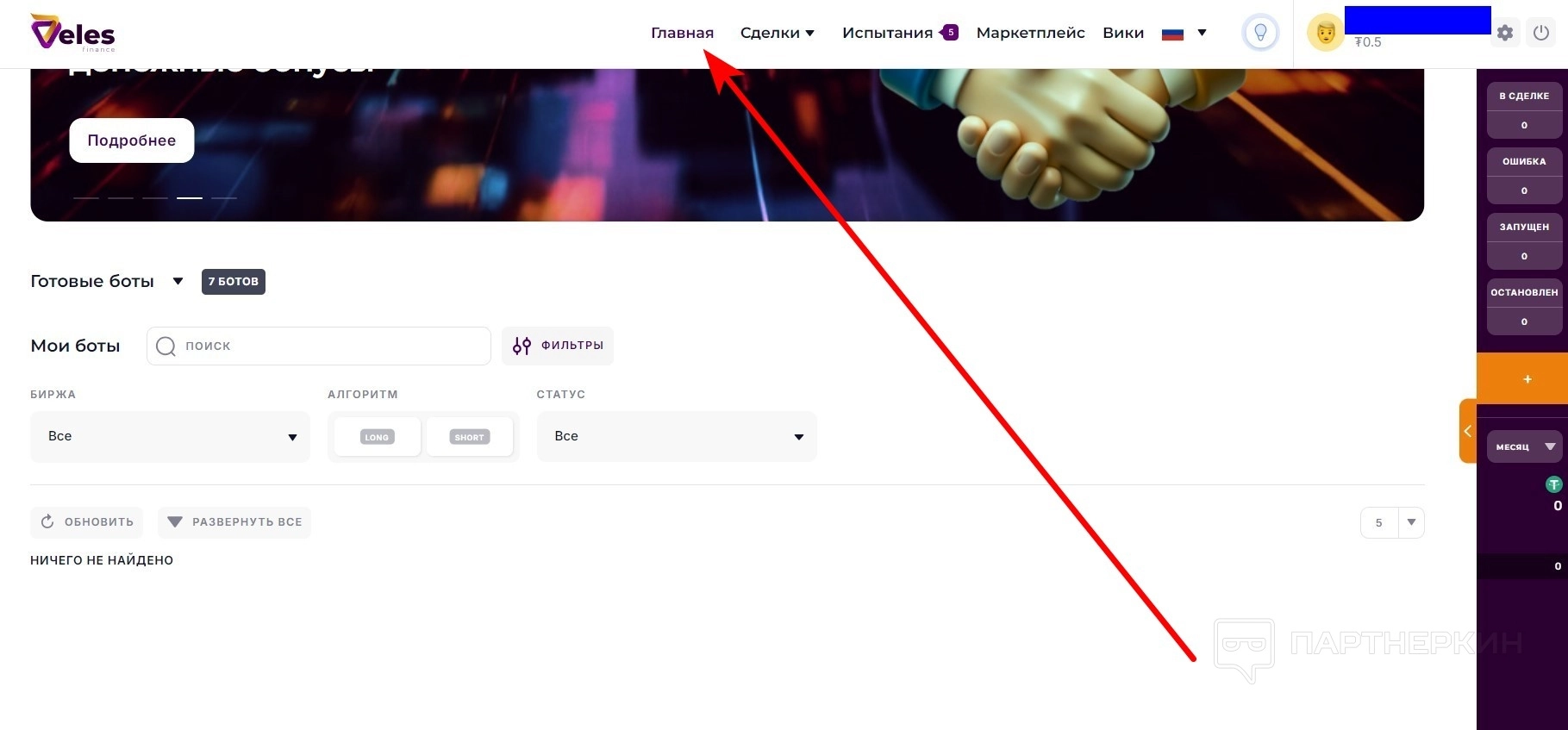Add a new bot with orange plus
Image resolution: width=1568 pixels, height=730 pixels.
coord(1522,378)
